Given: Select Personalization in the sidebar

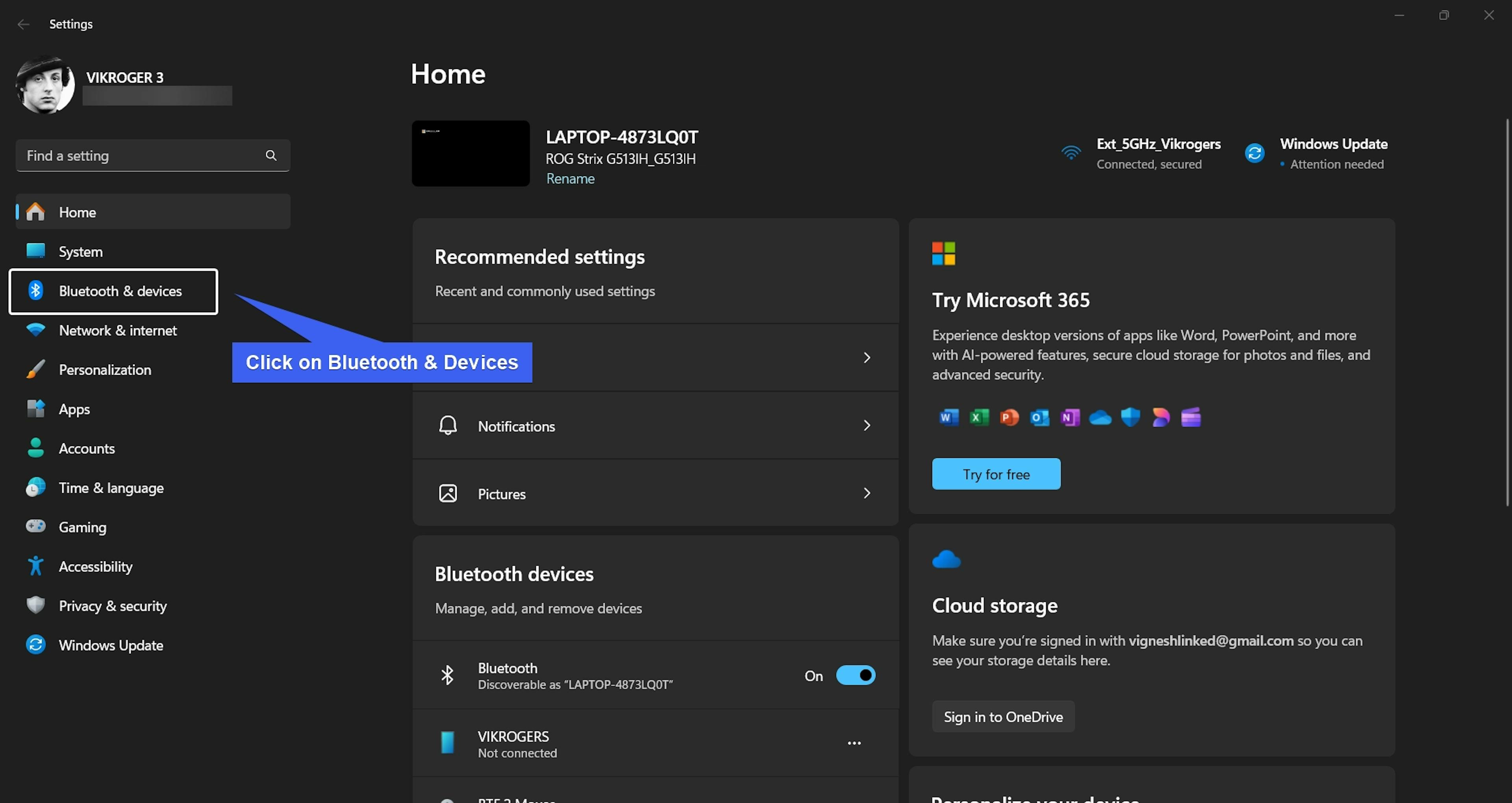Looking at the screenshot, I should [x=105, y=370].
